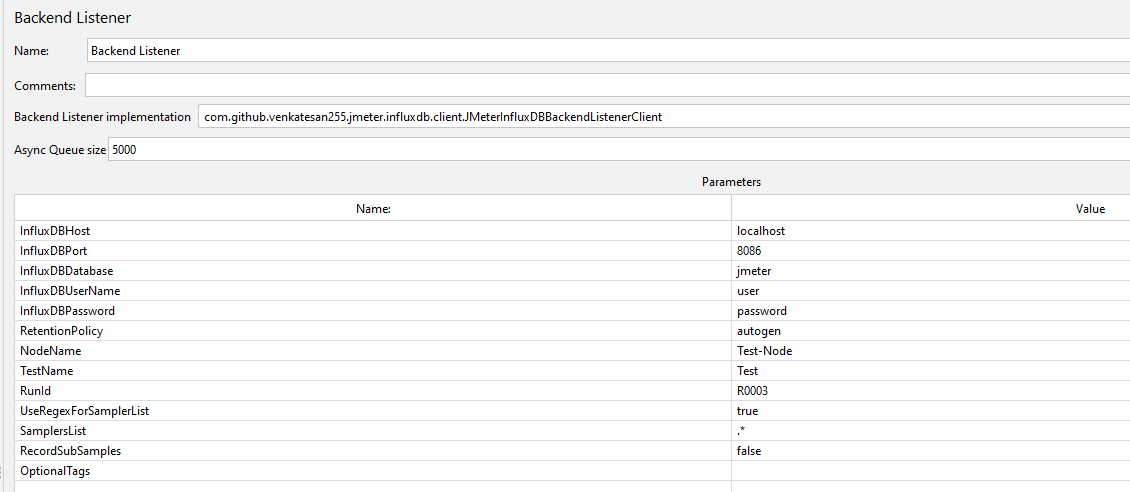This screenshot has height=492, width=1130.
Task: Select the SamplersList parameter name cell
Action: coord(373,431)
